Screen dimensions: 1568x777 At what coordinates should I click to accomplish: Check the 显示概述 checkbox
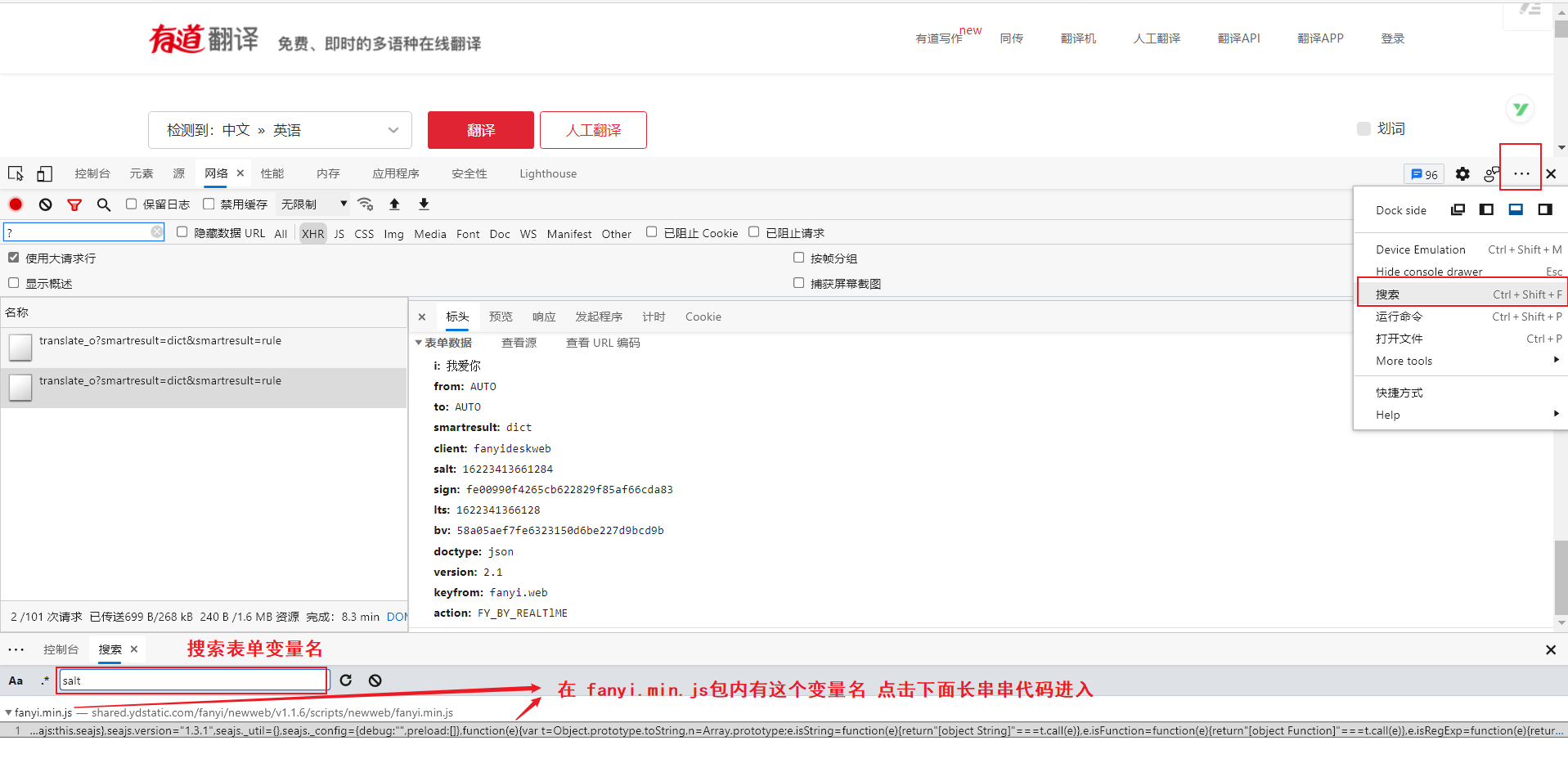[13, 283]
